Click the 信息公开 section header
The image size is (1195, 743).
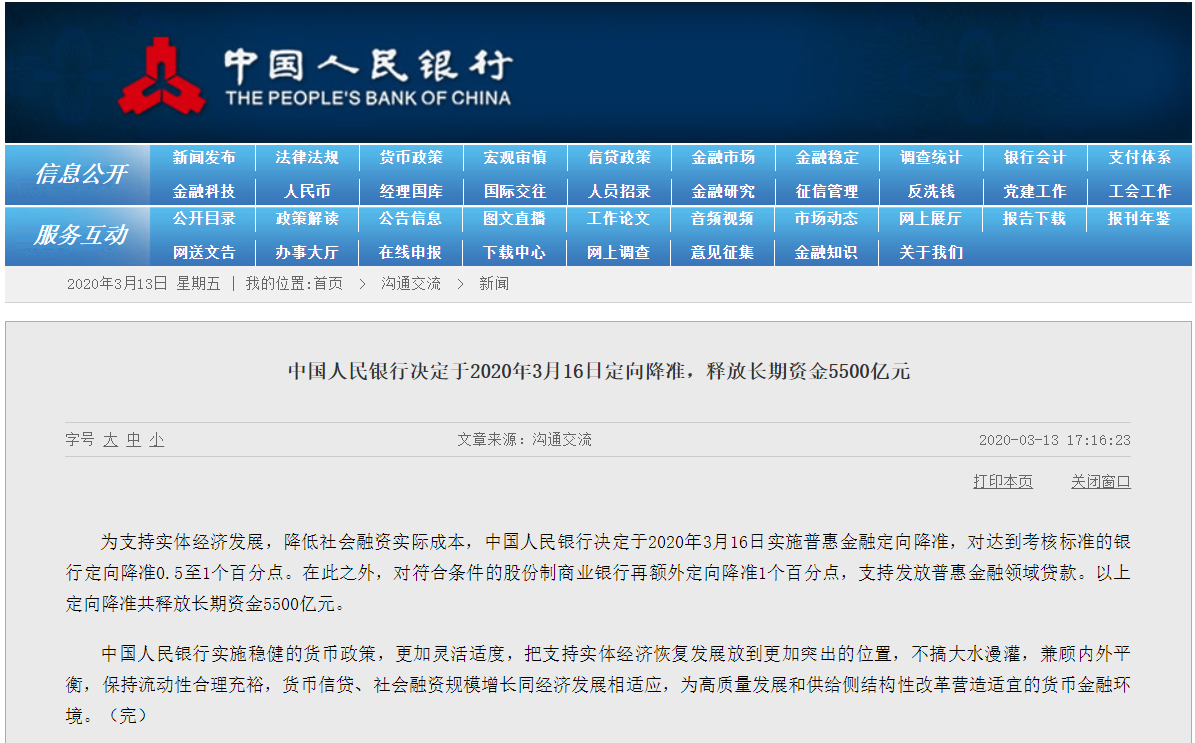[x=79, y=174]
